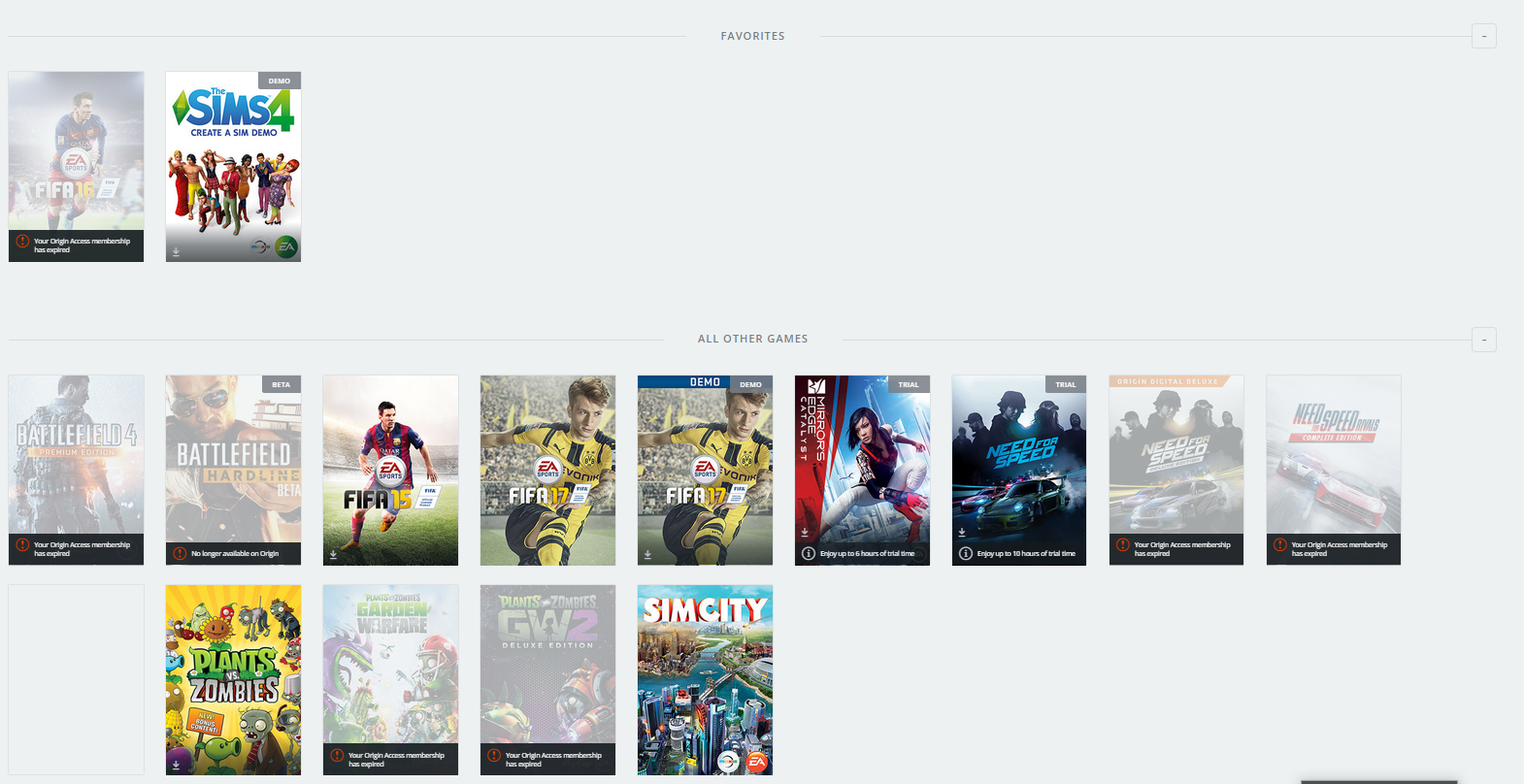The width and height of the screenshot is (1524, 784).
Task: Click the TRIAL badge on Need for Speed
Action: (x=1066, y=384)
